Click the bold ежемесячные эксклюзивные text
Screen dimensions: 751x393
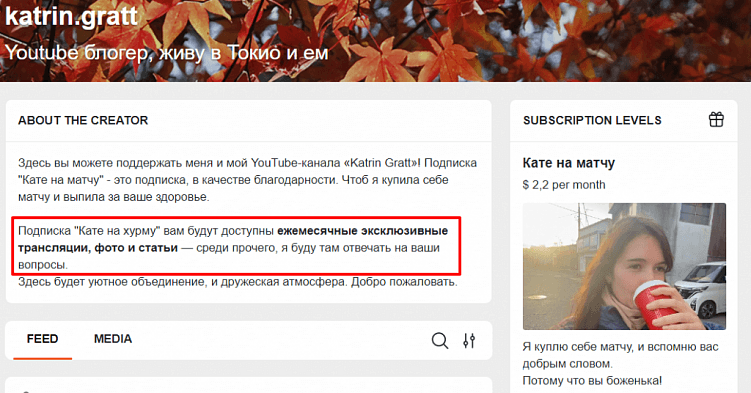[x=363, y=231]
